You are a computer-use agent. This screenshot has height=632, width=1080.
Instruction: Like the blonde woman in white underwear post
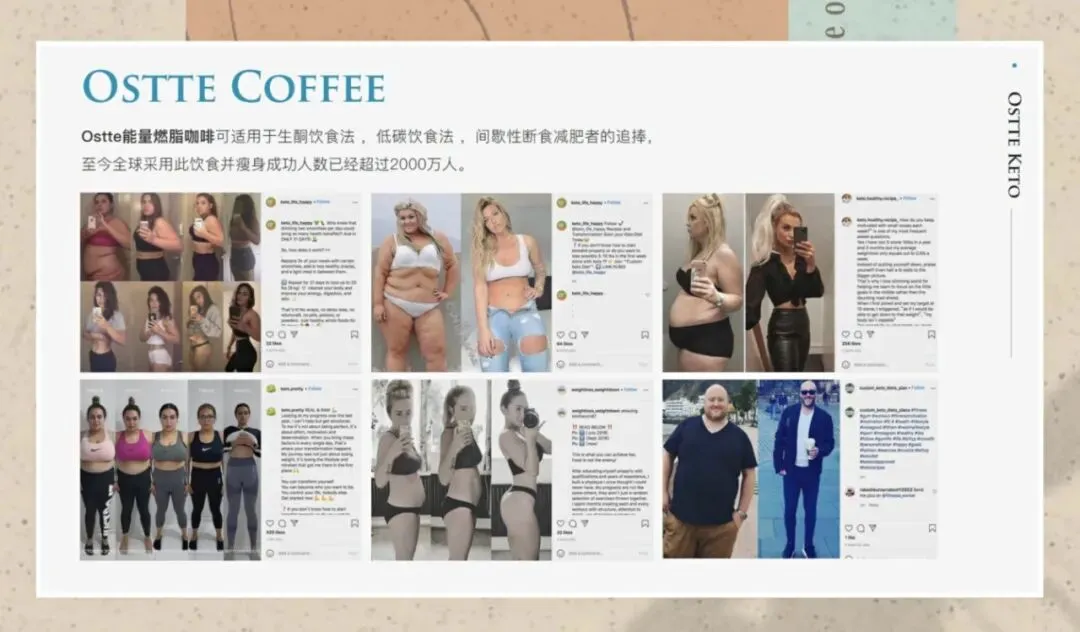coord(561,335)
